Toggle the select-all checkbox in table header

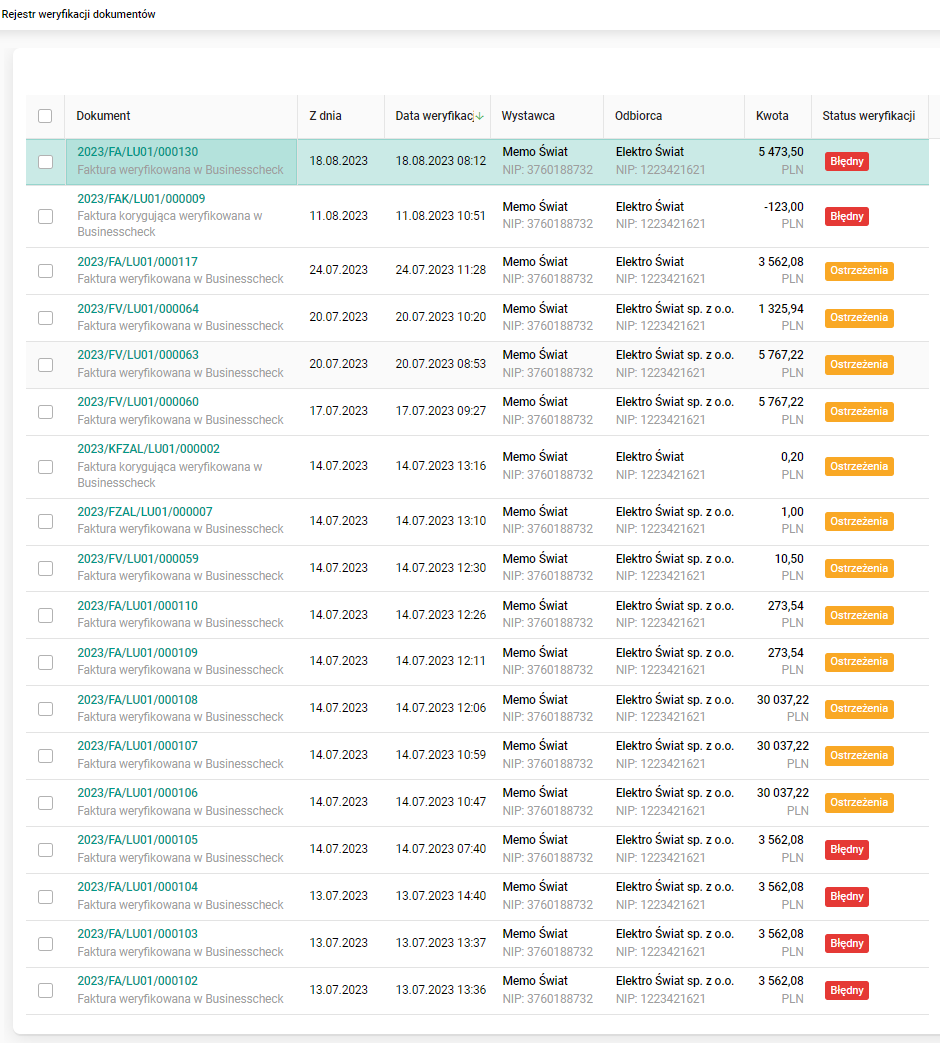(45, 116)
